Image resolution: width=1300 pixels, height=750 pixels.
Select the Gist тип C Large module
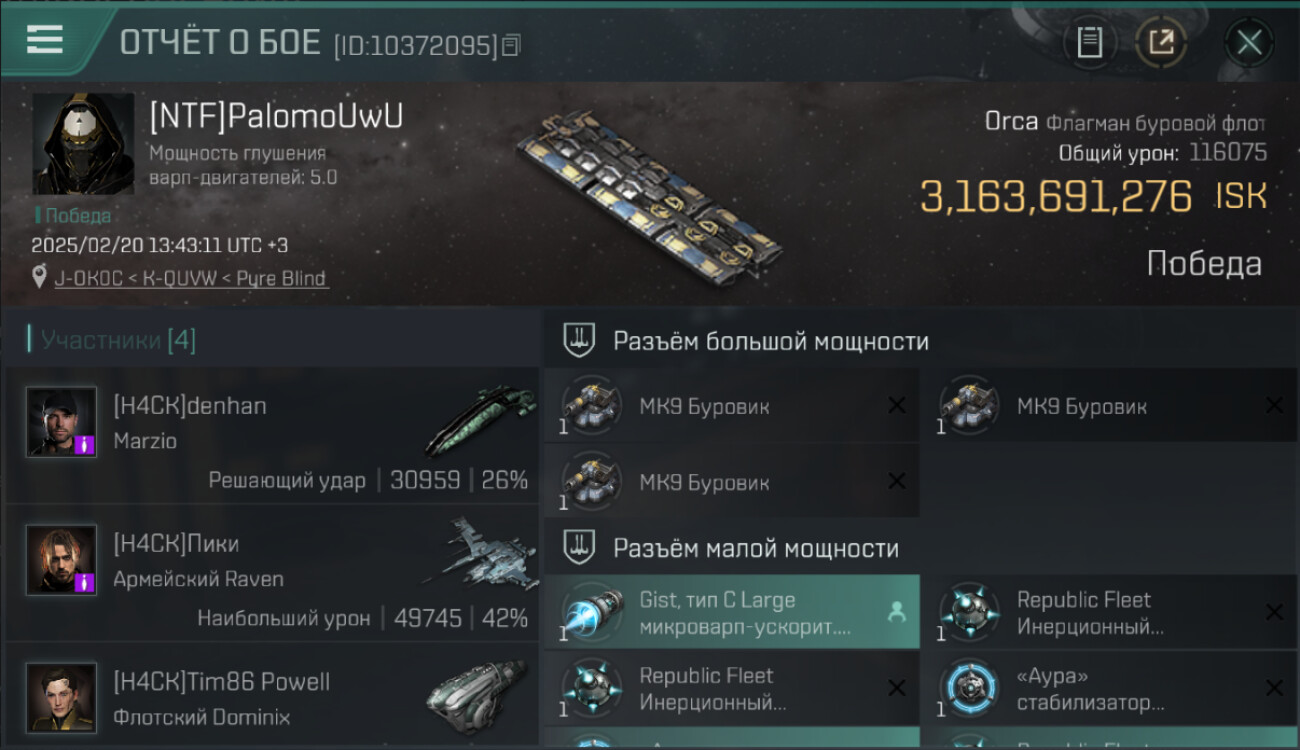click(x=732, y=613)
